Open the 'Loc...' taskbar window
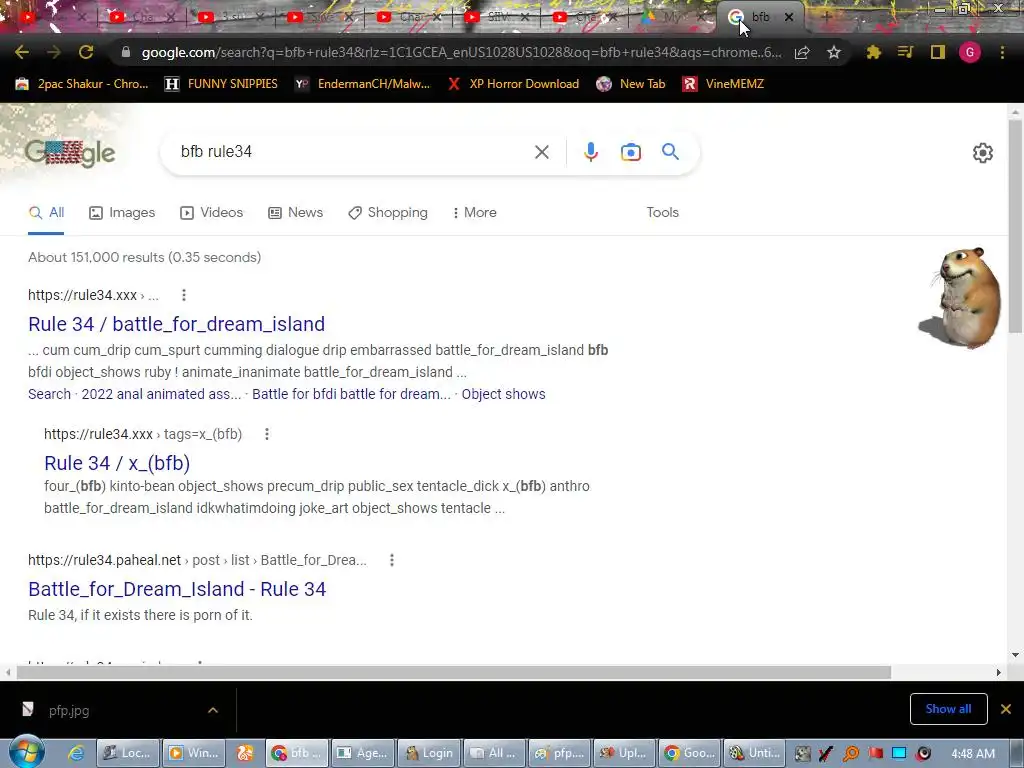1024x768 pixels. [x=129, y=753]
